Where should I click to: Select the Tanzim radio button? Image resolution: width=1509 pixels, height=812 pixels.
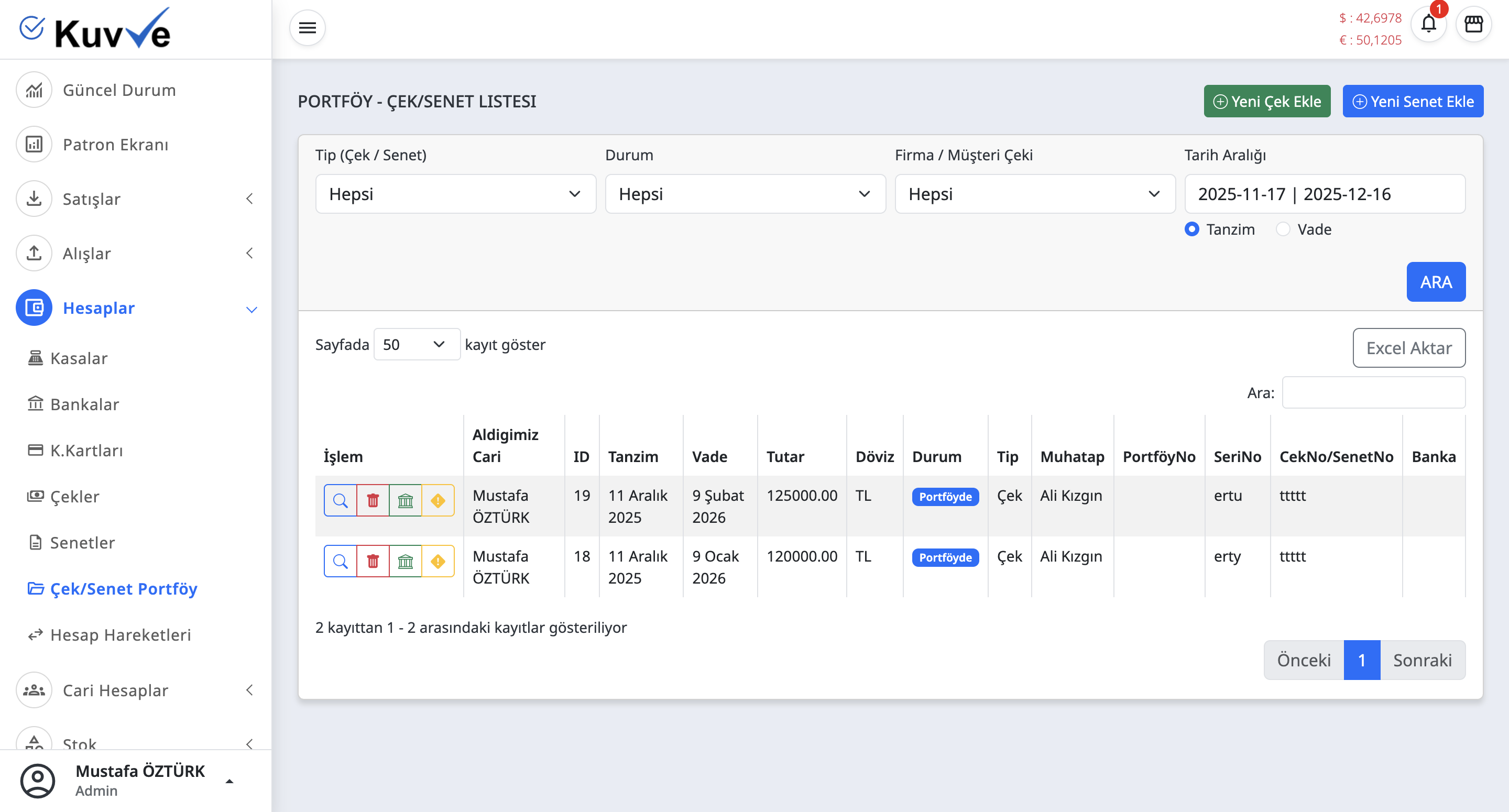1191,229
